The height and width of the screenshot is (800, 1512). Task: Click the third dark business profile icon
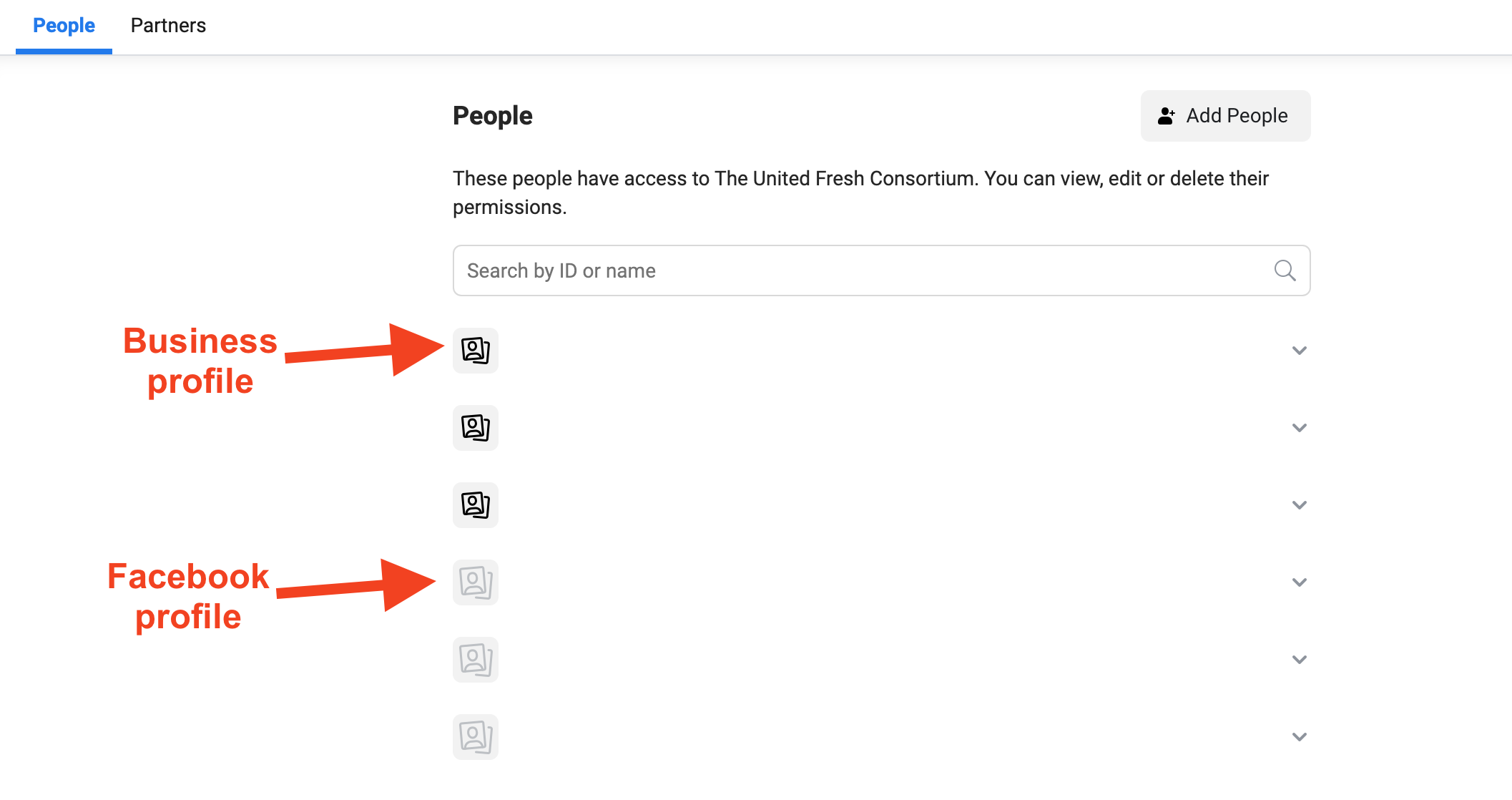[x=476, y=505]
